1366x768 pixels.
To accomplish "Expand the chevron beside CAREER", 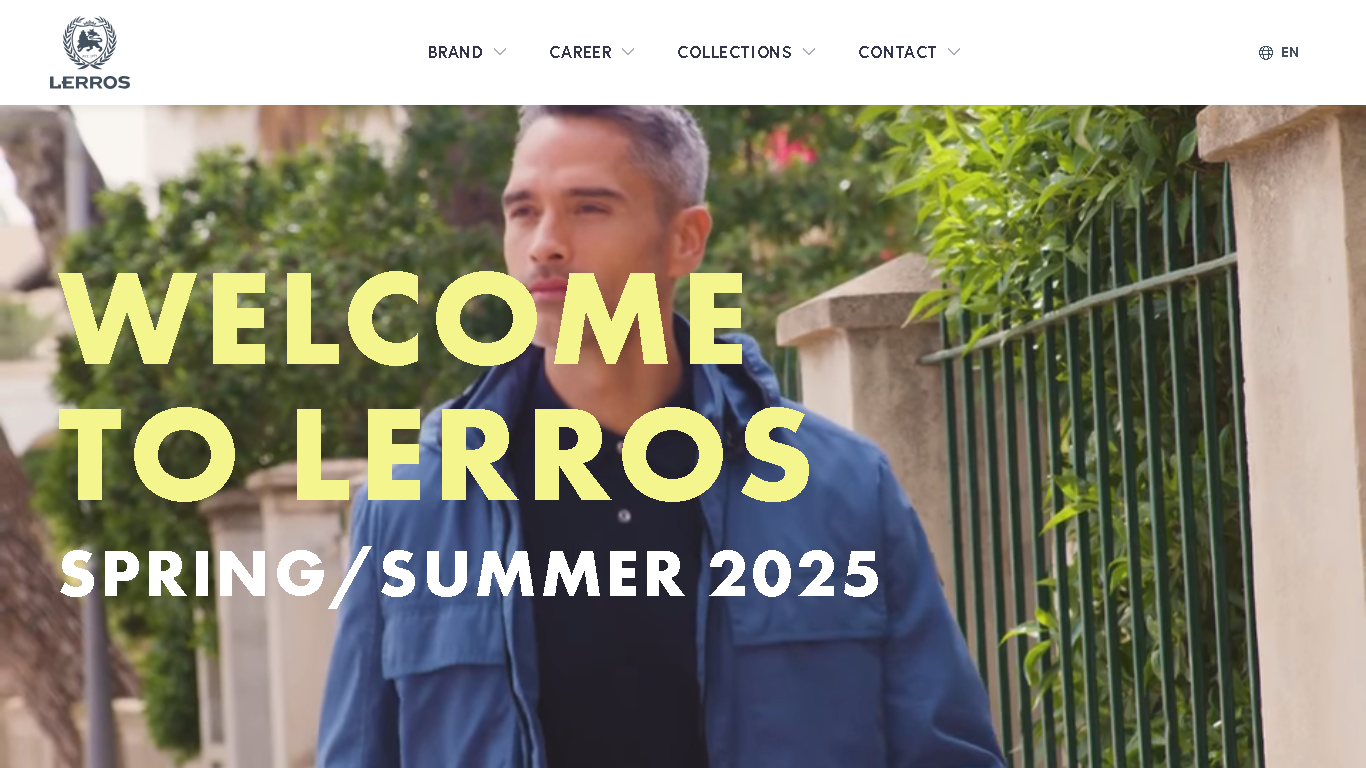I will (x=628, y=52).
